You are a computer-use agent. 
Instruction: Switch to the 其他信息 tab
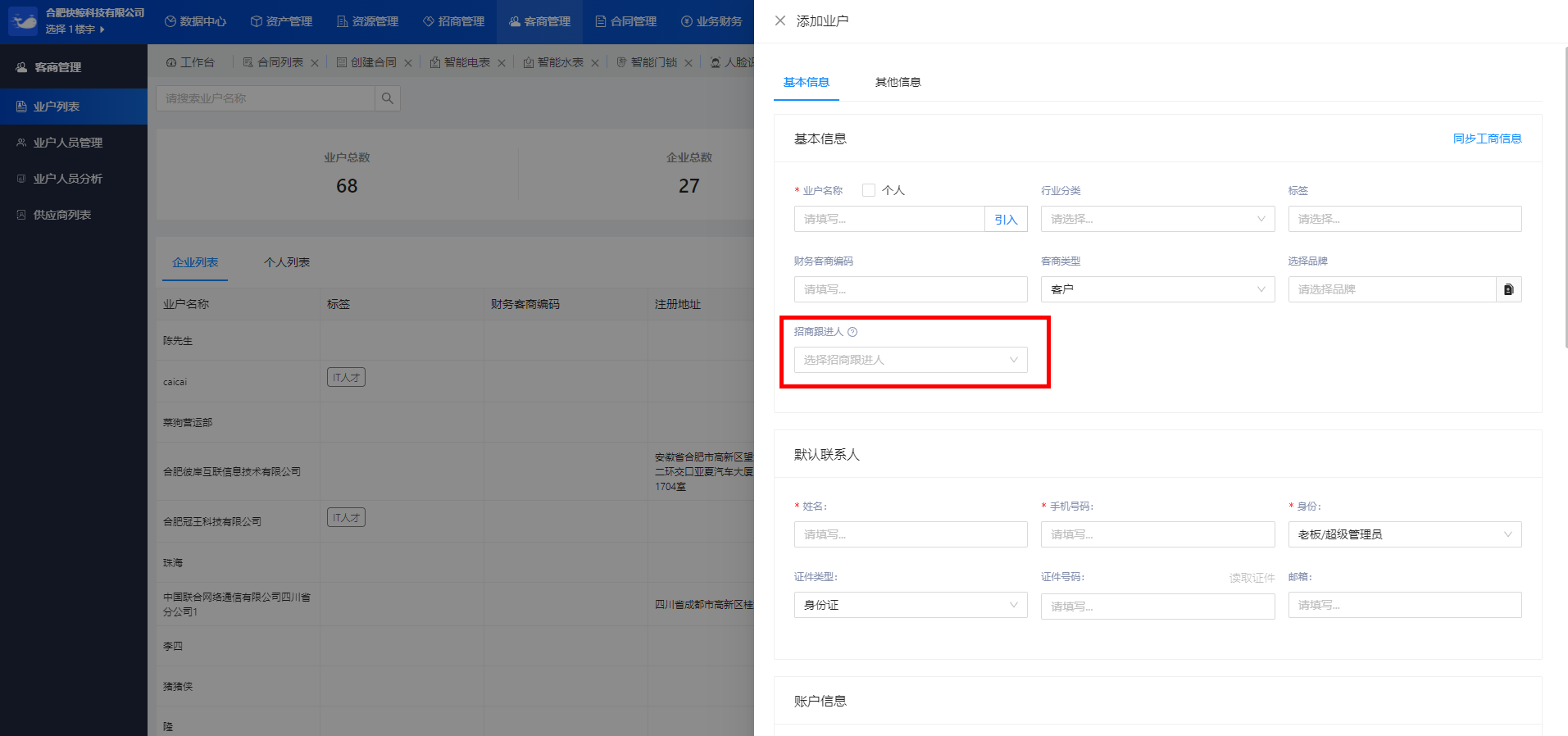click(898, 82)
